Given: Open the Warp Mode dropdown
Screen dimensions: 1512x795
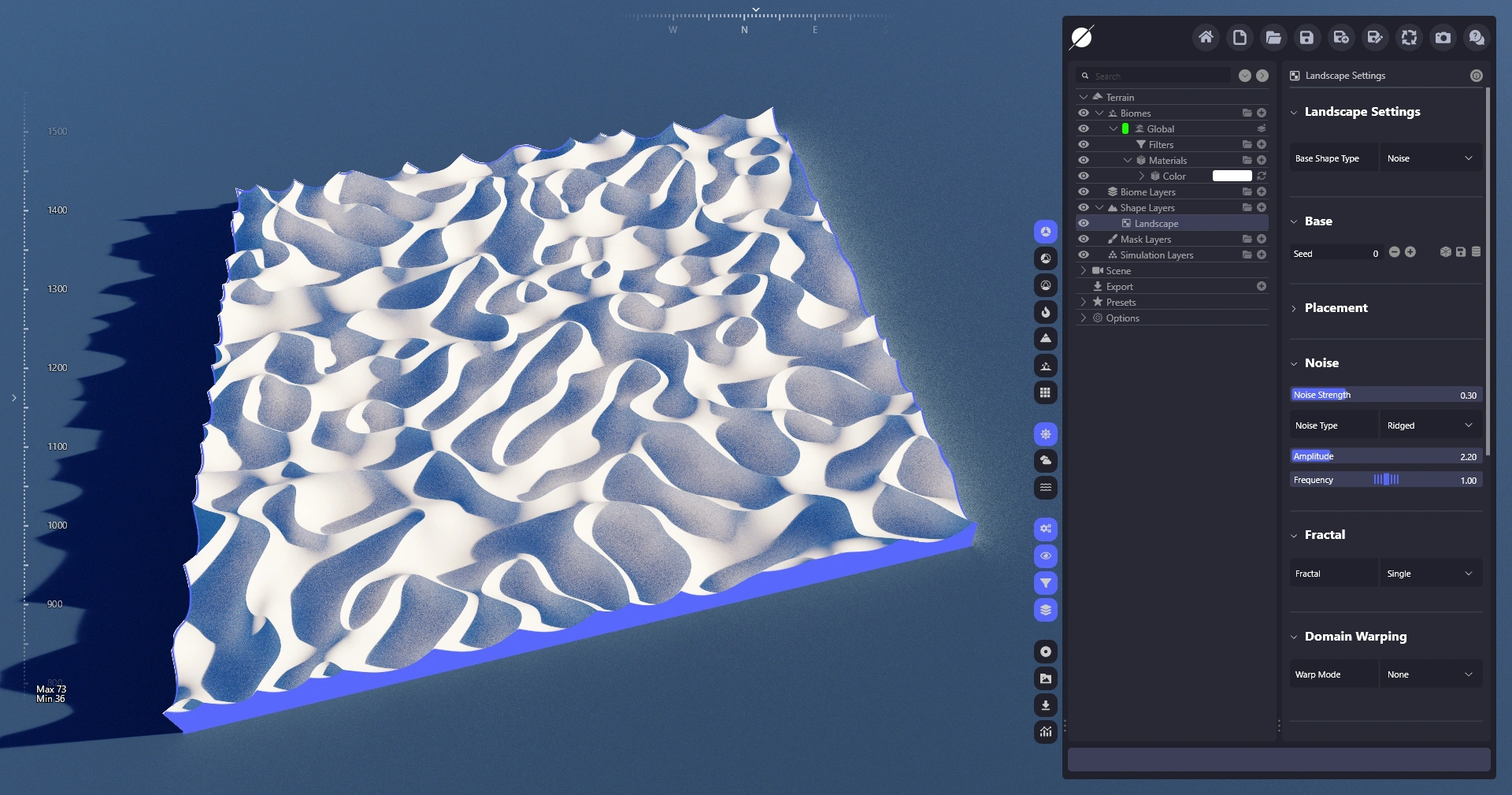Looking at the screenshot, I should click(x=1429, y=674).
